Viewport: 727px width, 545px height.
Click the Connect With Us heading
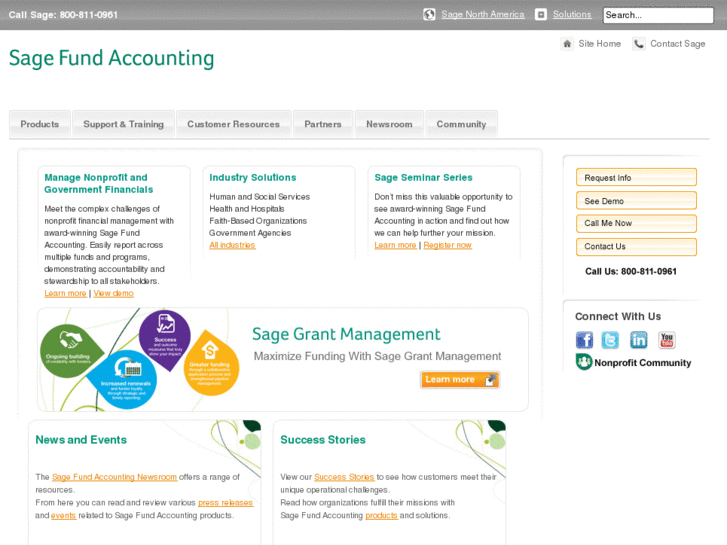click(618, 316)
